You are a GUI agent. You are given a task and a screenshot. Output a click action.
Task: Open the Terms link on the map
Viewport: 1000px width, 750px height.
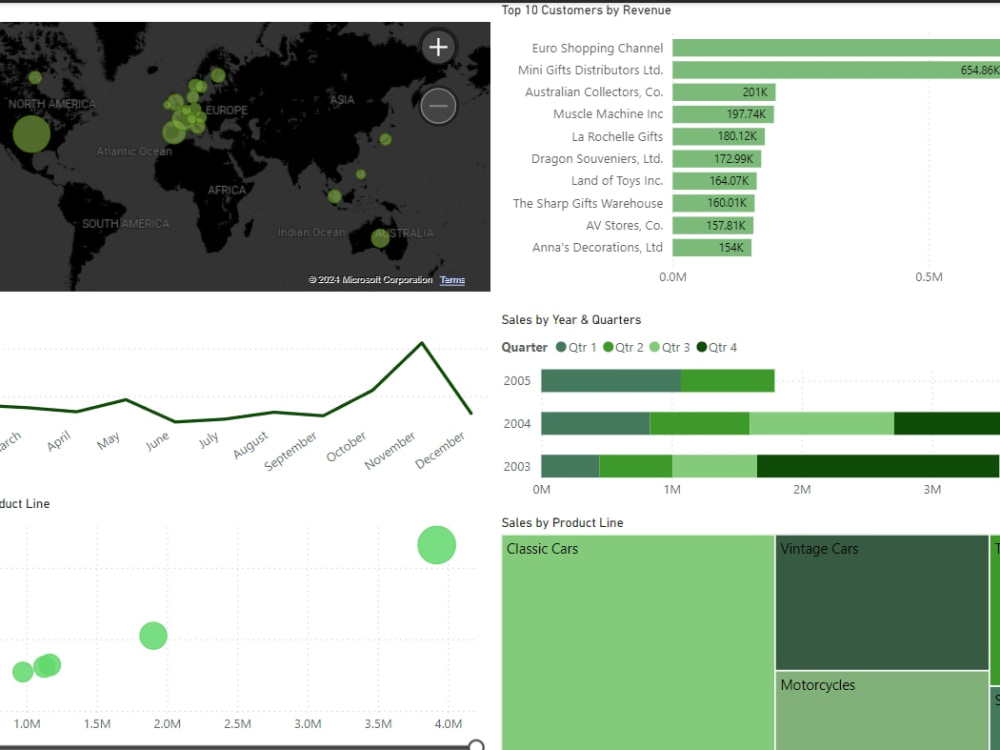pos(451,280)
